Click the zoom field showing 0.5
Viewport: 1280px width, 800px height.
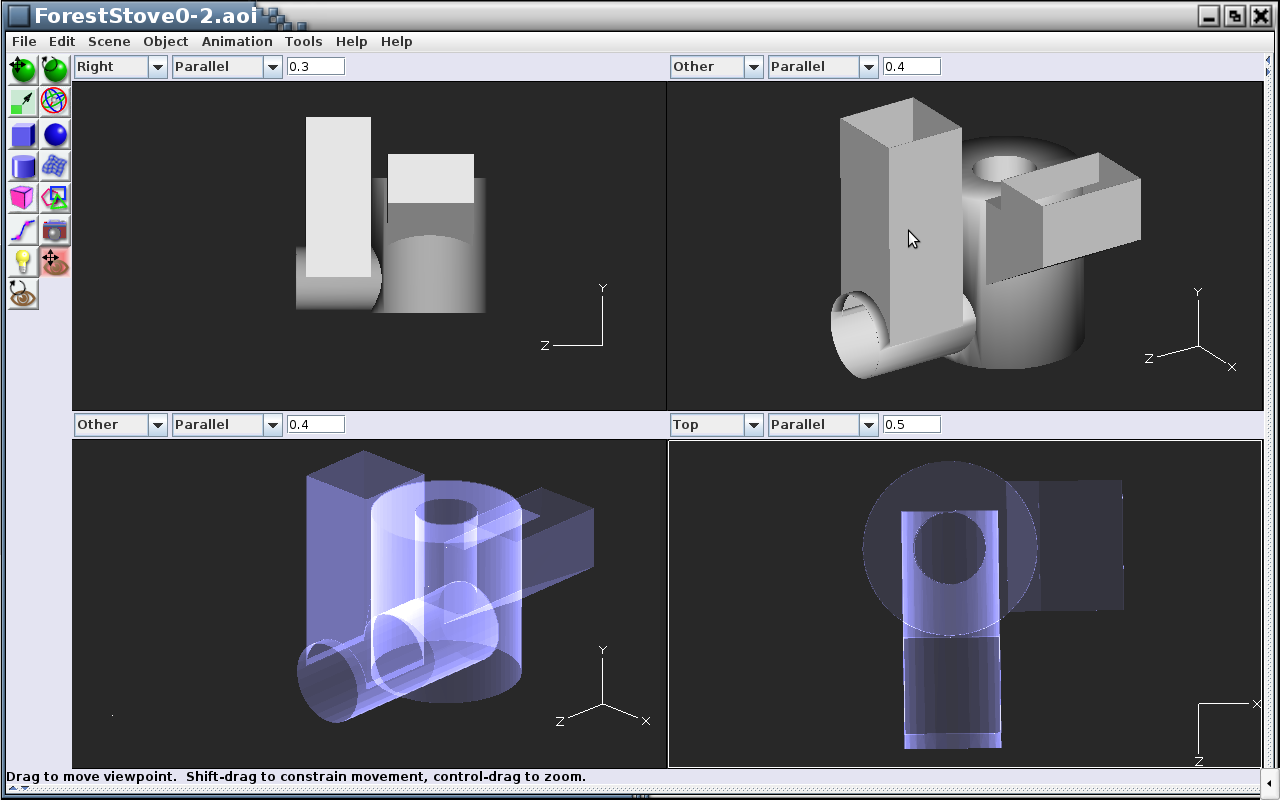click(911, 425)
